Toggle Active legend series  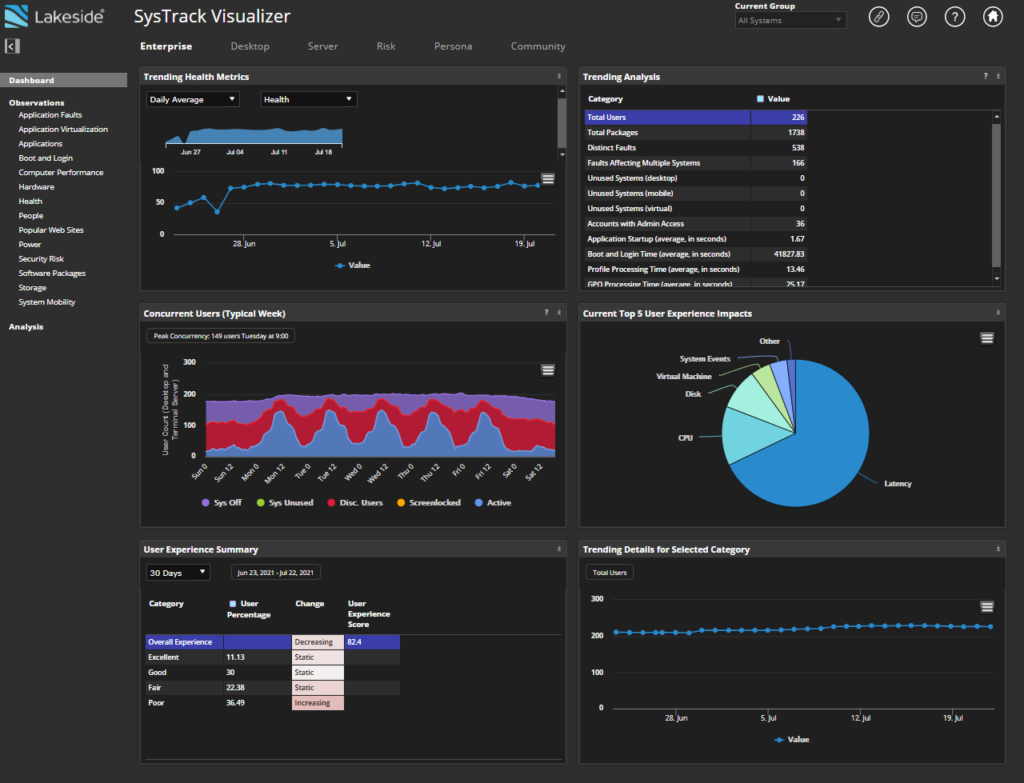pos(493,503)
